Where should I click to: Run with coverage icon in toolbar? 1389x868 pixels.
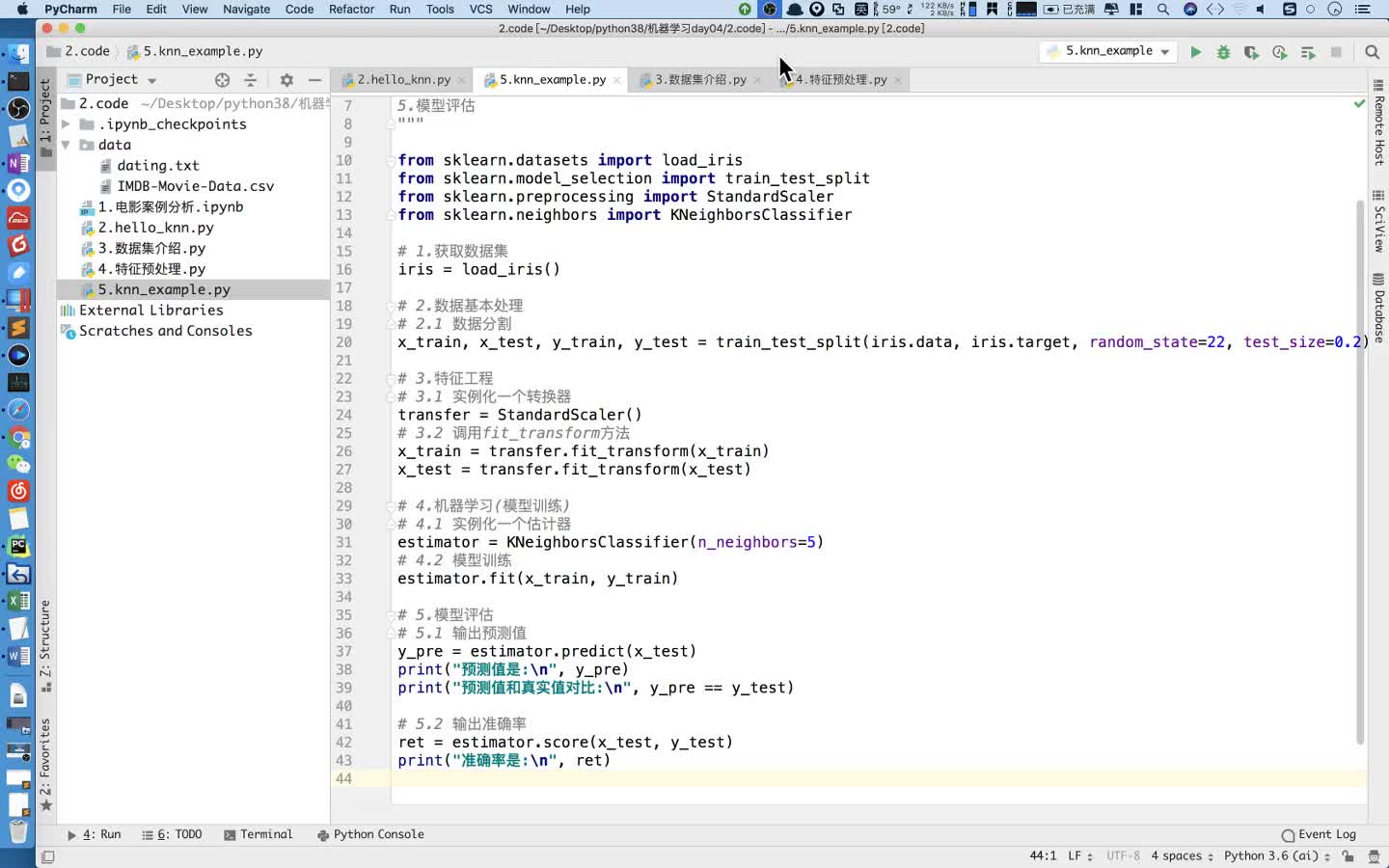(x=1251, y=52)
